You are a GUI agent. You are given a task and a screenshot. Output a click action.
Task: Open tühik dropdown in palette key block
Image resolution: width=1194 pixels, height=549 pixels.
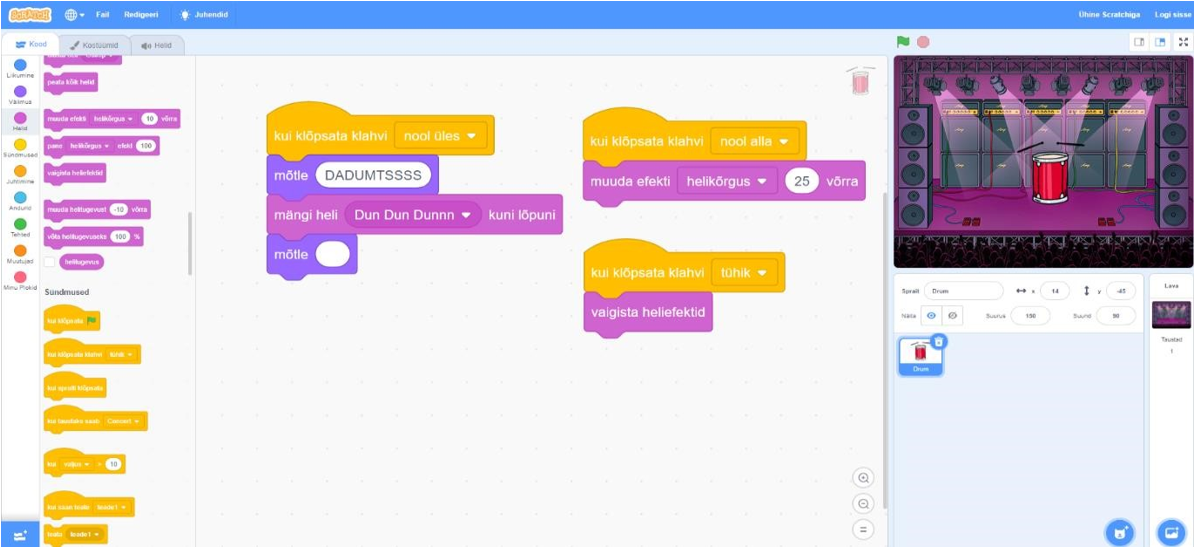point(120,355)
